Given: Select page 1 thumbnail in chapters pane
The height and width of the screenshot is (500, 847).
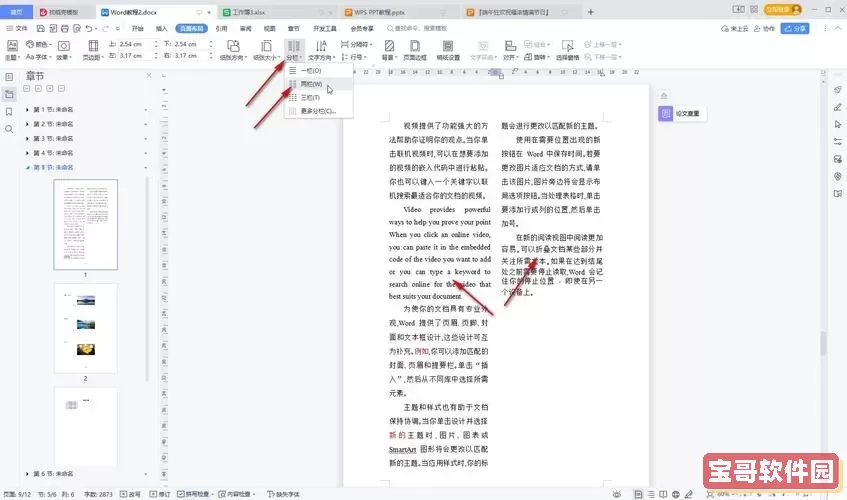Looking at the screenshot, I should [x=85, y=225].
